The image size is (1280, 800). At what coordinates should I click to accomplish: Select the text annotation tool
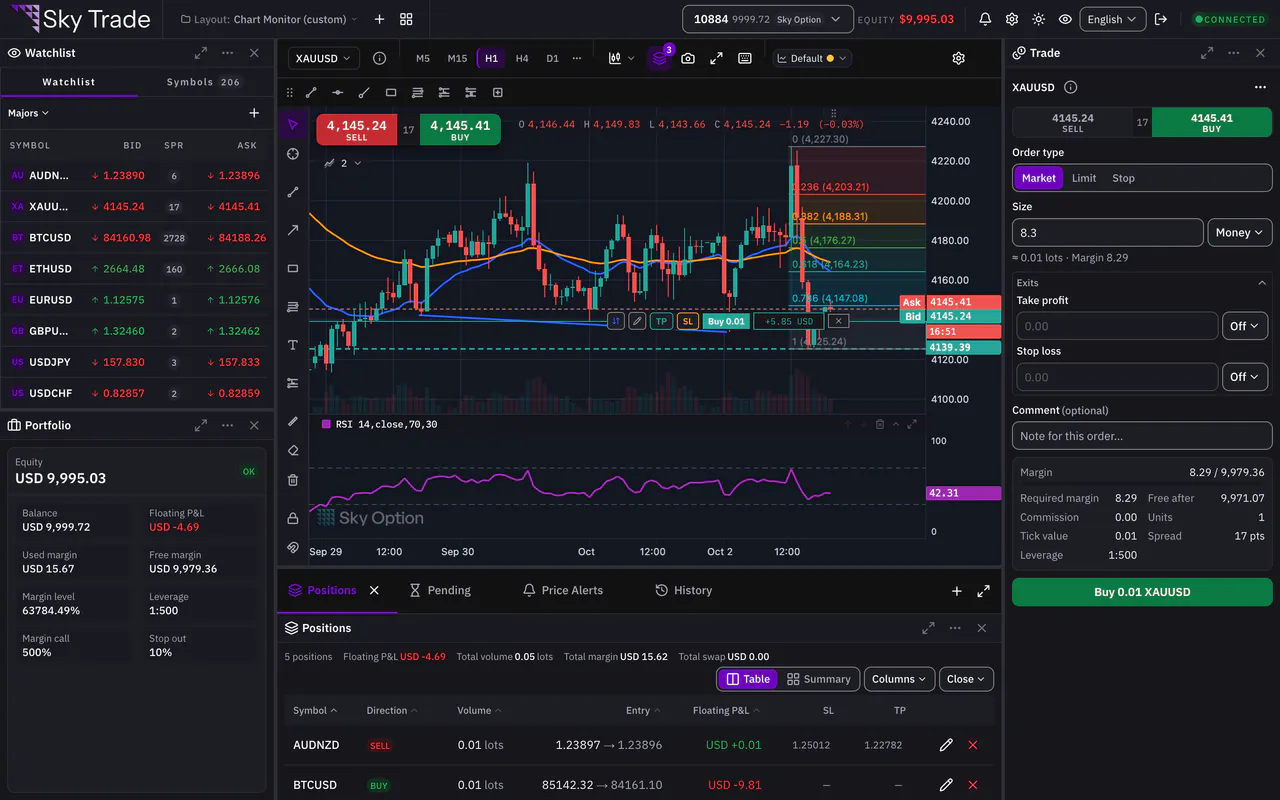pos(293,345)
